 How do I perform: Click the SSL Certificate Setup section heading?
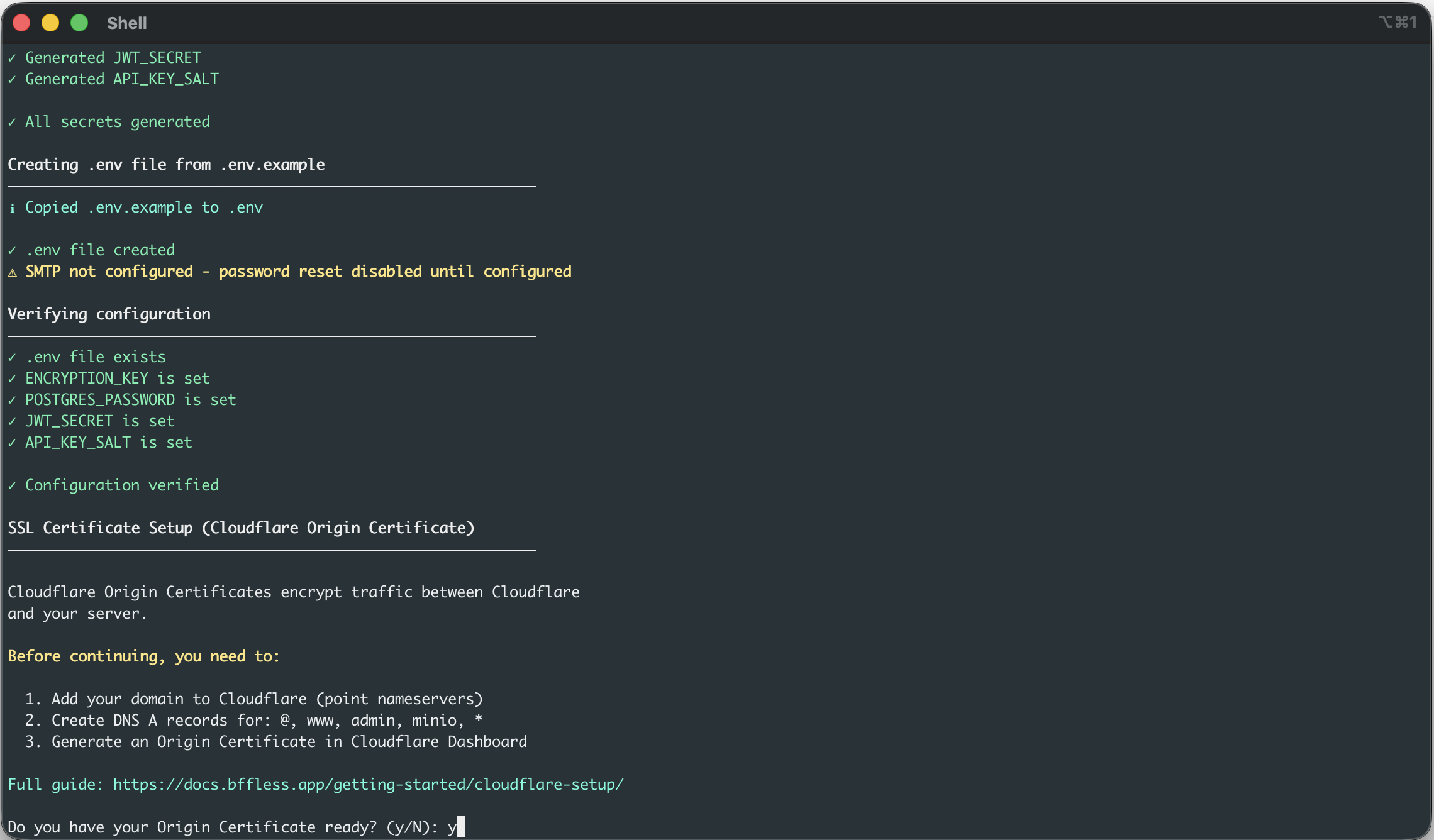click(241, 528)
